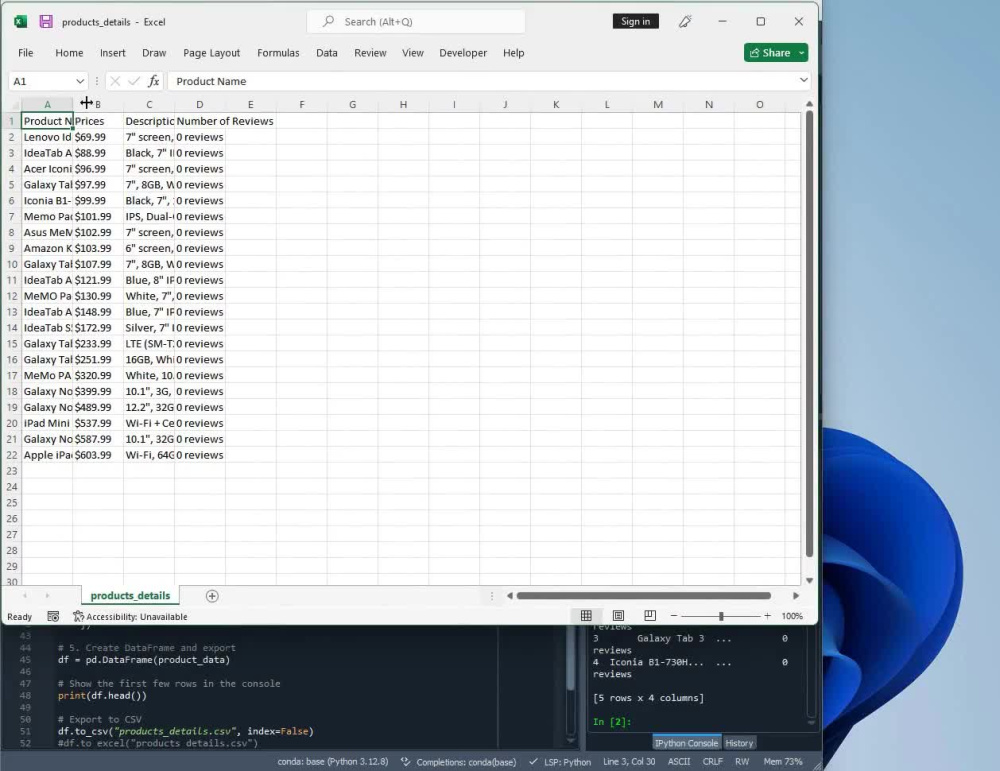Click vertical scroll up arrow
1000x771 pixels.
tap(809, 104)
